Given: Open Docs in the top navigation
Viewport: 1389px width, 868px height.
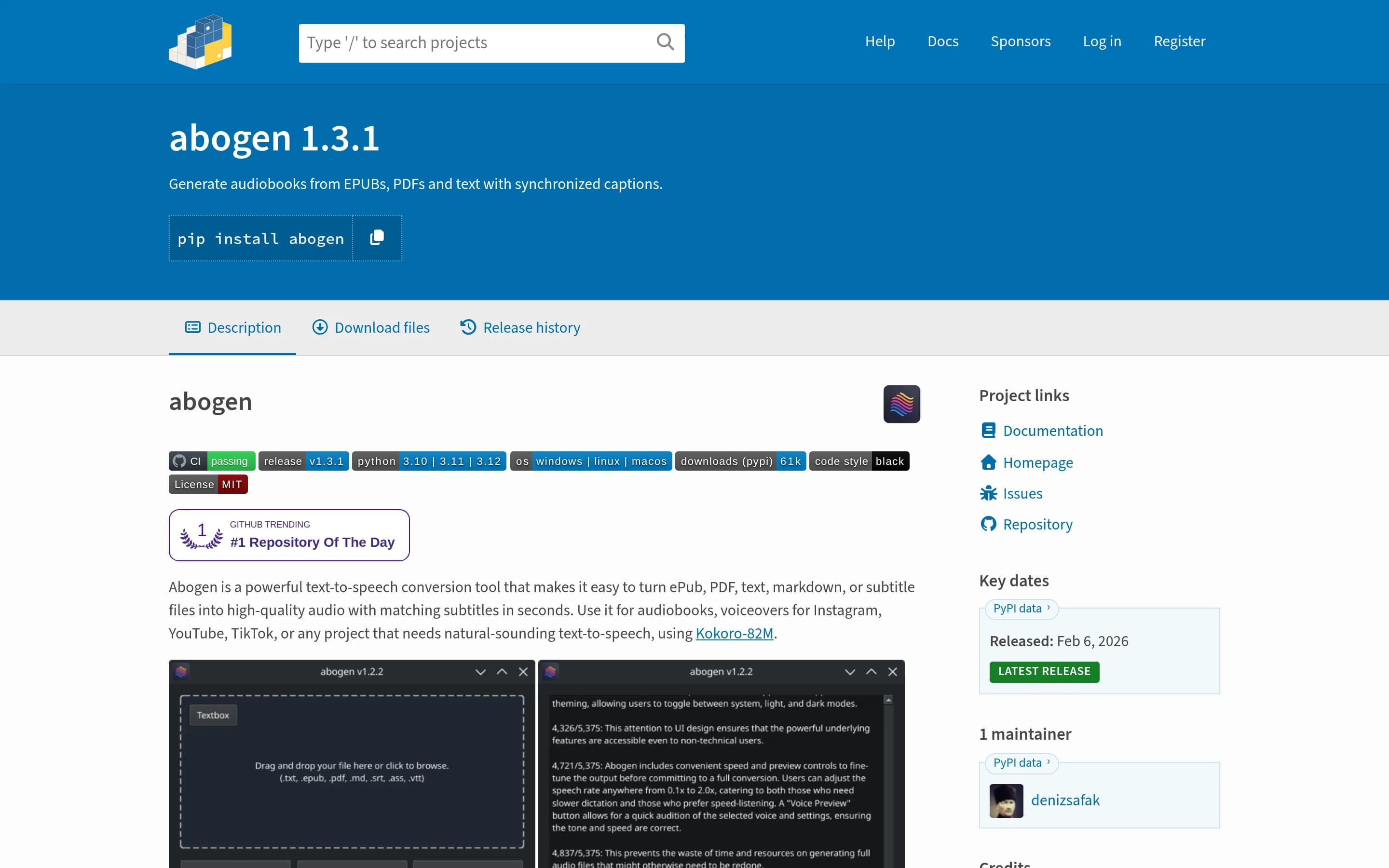Looking at the screenshot, I should point(943,41).
